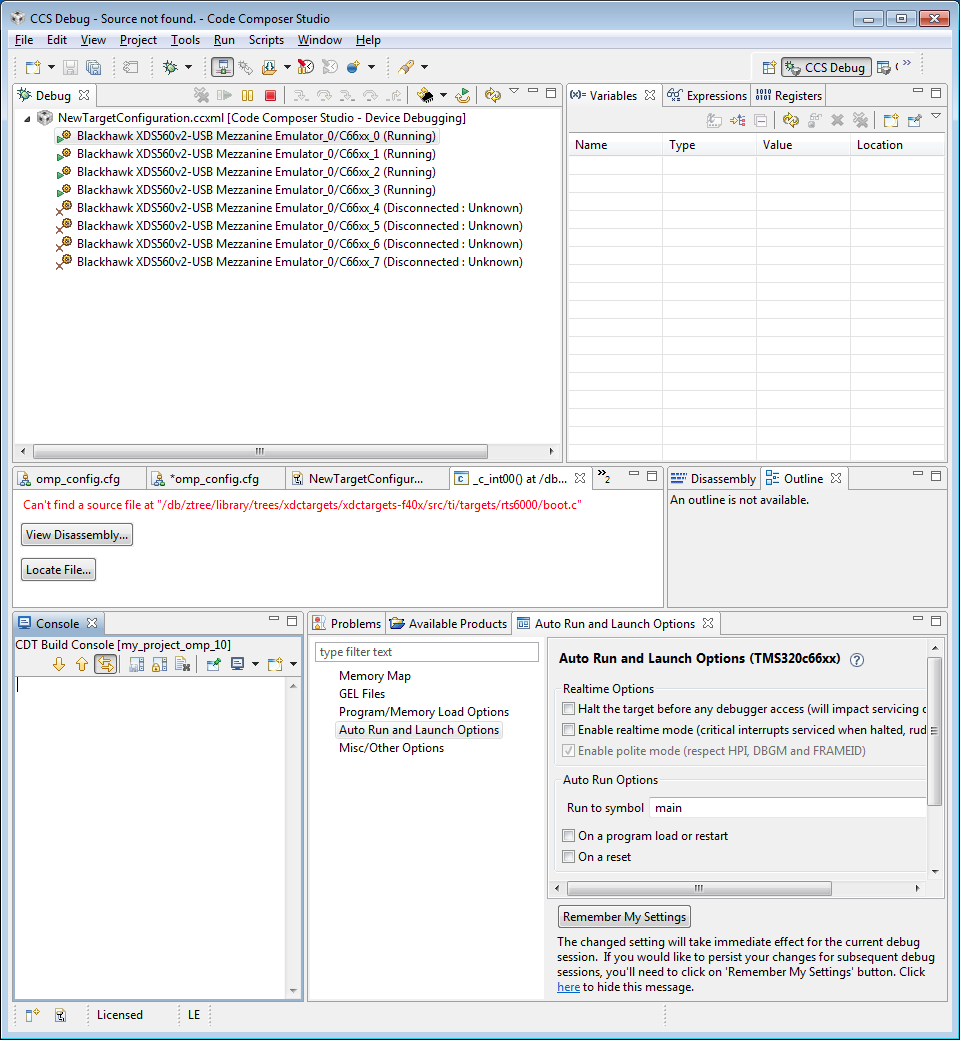Click the Scroll Lock arrows icon in Console

click(x=105, y=664)
